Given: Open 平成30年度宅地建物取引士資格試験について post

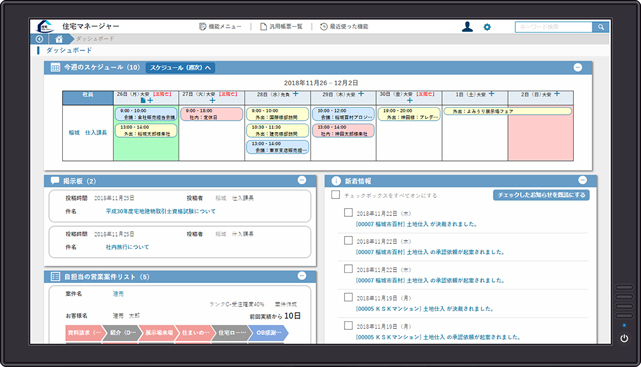Looking at the screenshot, I should [x=161, y=211].
